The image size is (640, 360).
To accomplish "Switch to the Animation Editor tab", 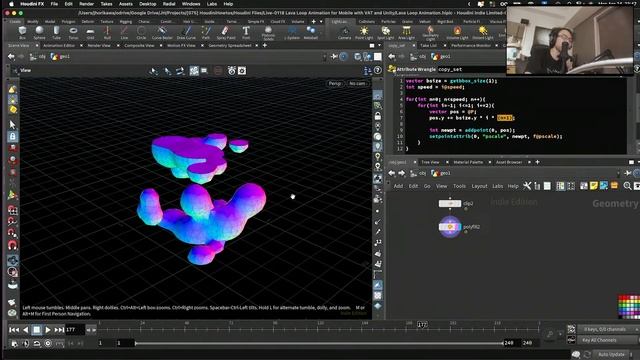I will pyautogui.click(x=59, y=46).
